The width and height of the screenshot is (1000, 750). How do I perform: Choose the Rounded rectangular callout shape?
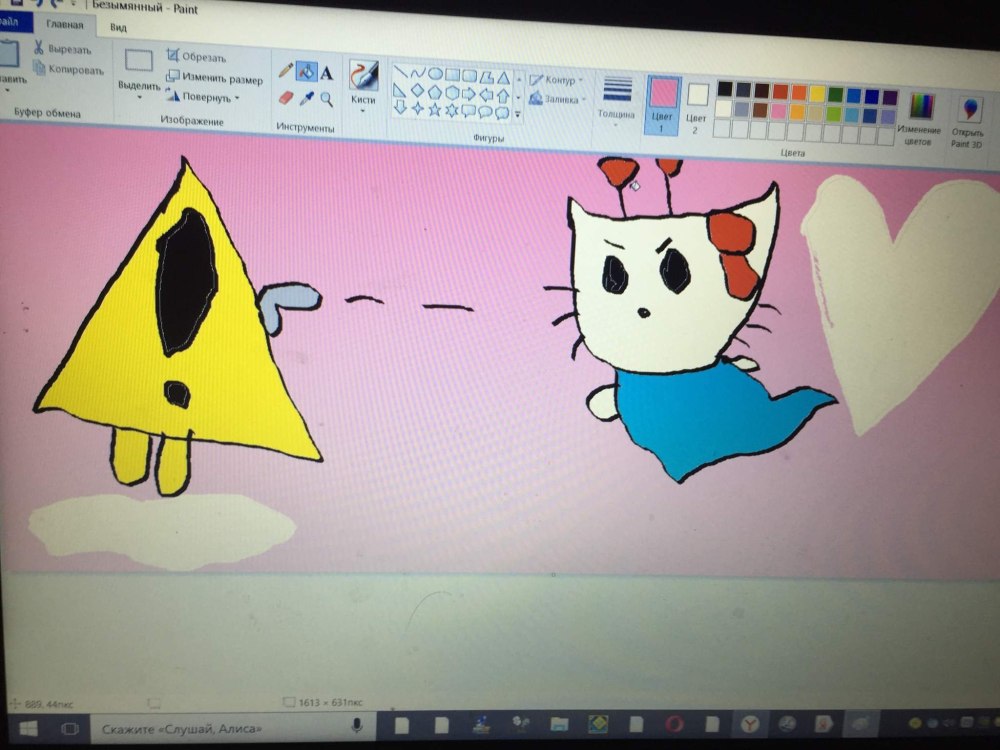click(x=469, y=111)
